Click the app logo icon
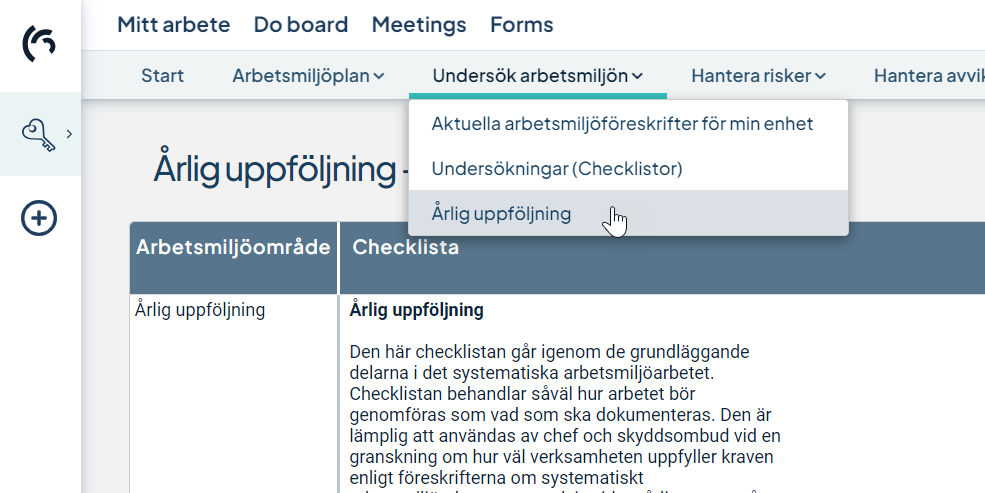Viewport: 985px width, 493px height. 39,44
